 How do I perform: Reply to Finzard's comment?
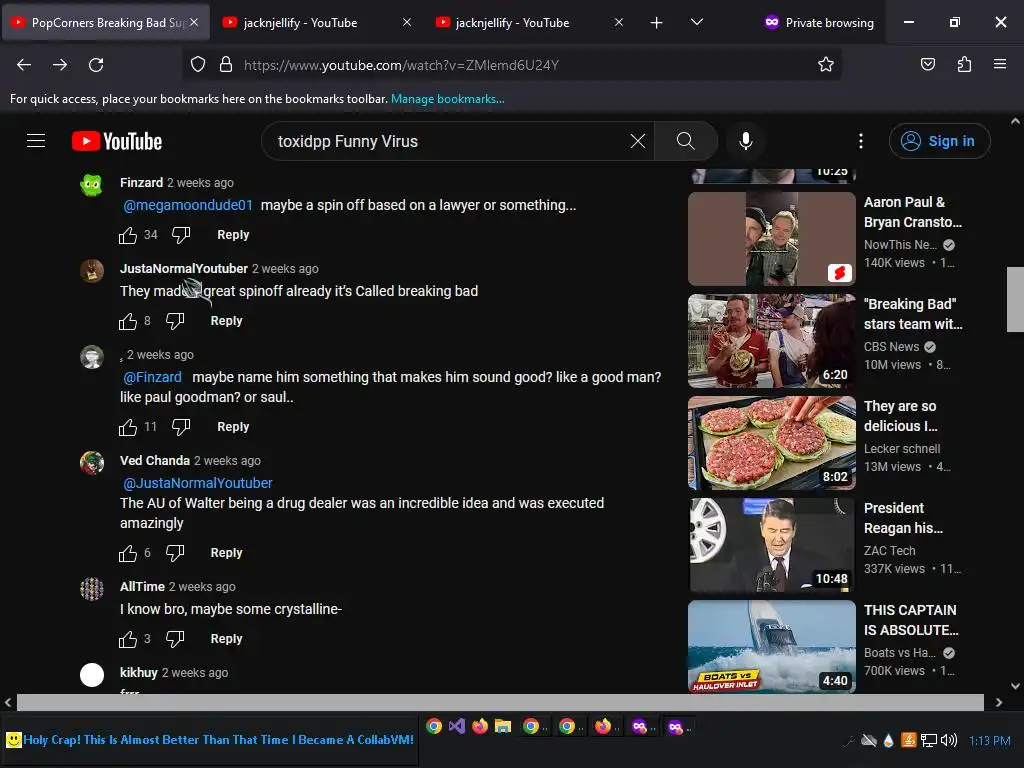(233, 234)
